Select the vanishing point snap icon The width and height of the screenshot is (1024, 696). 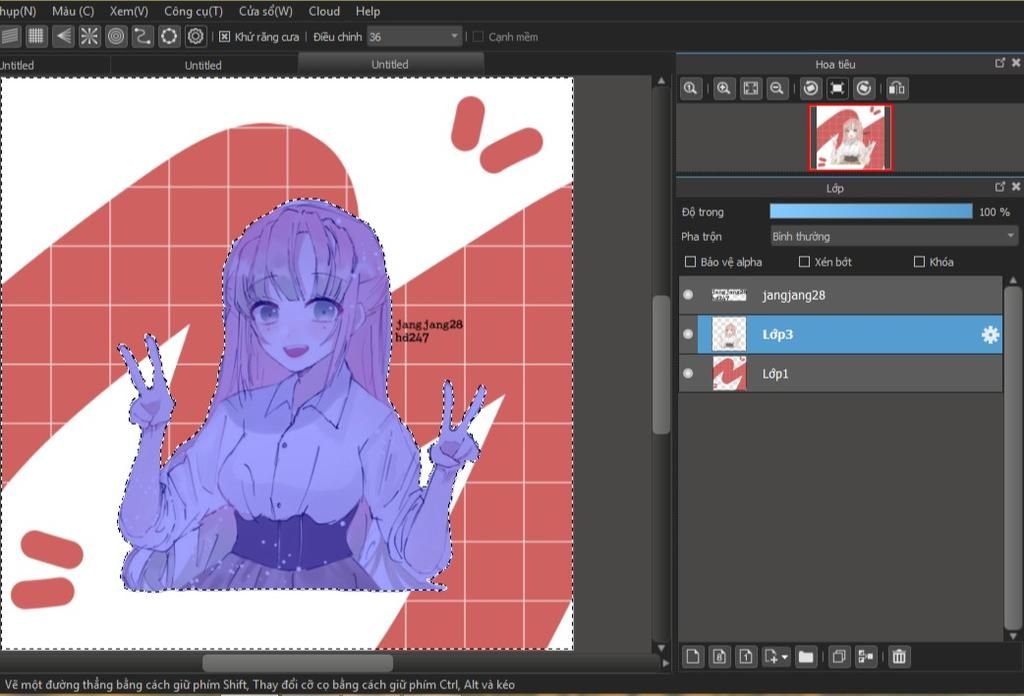pos(63,37)
